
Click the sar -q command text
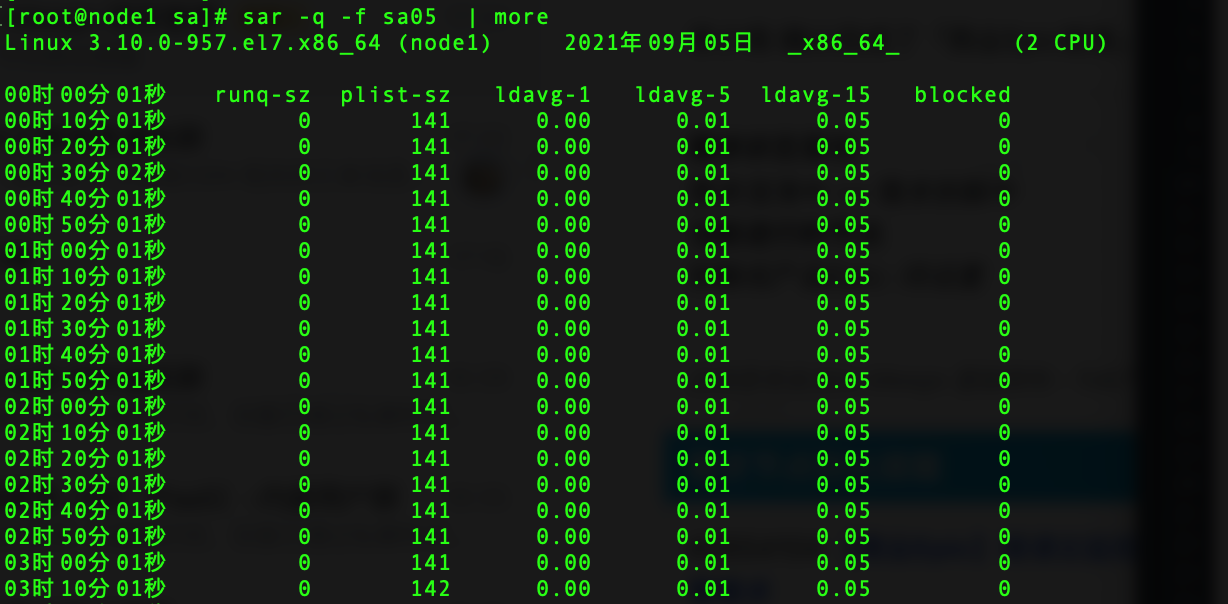click(395, 17)
